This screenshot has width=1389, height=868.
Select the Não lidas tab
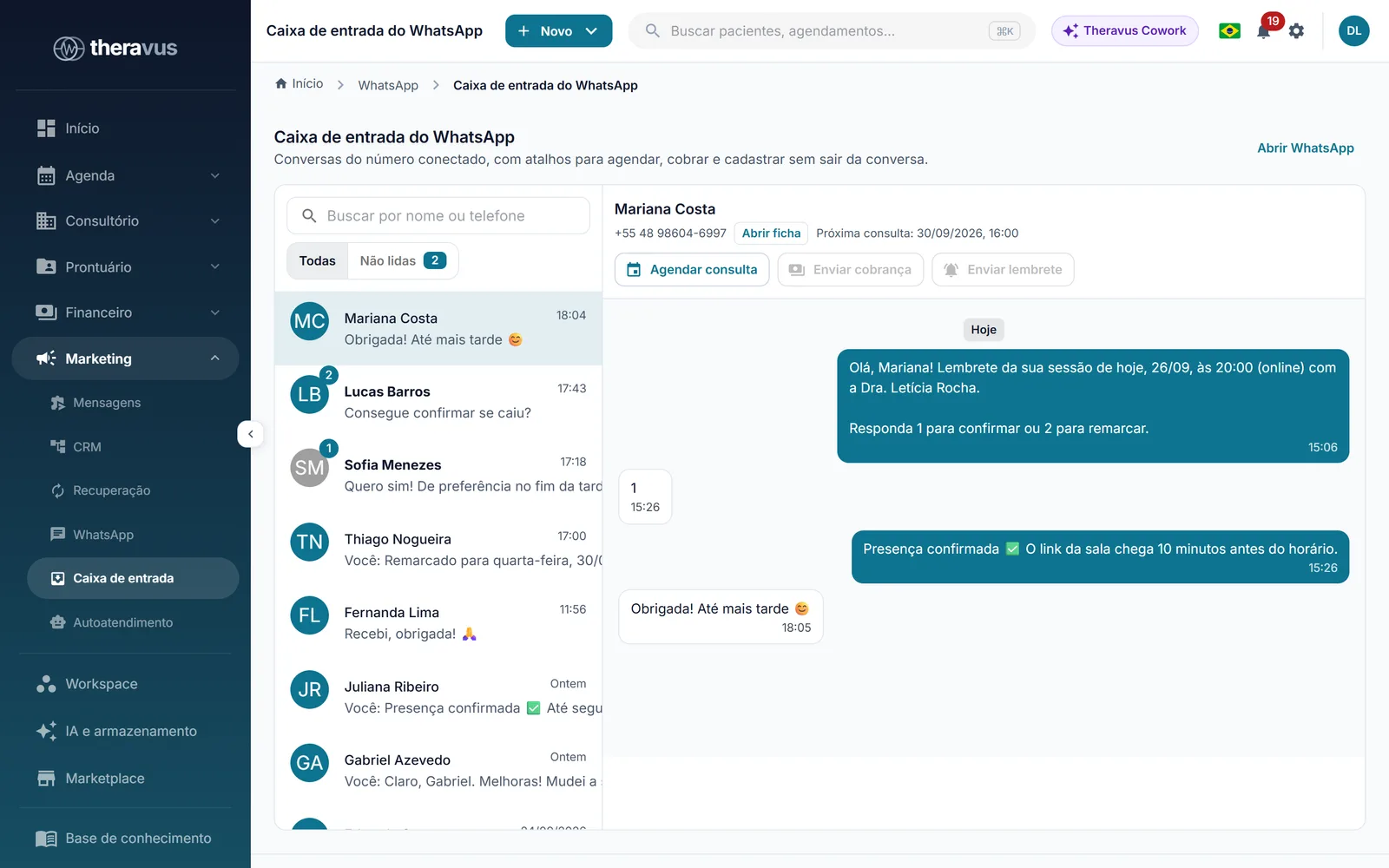click(403, 261)
